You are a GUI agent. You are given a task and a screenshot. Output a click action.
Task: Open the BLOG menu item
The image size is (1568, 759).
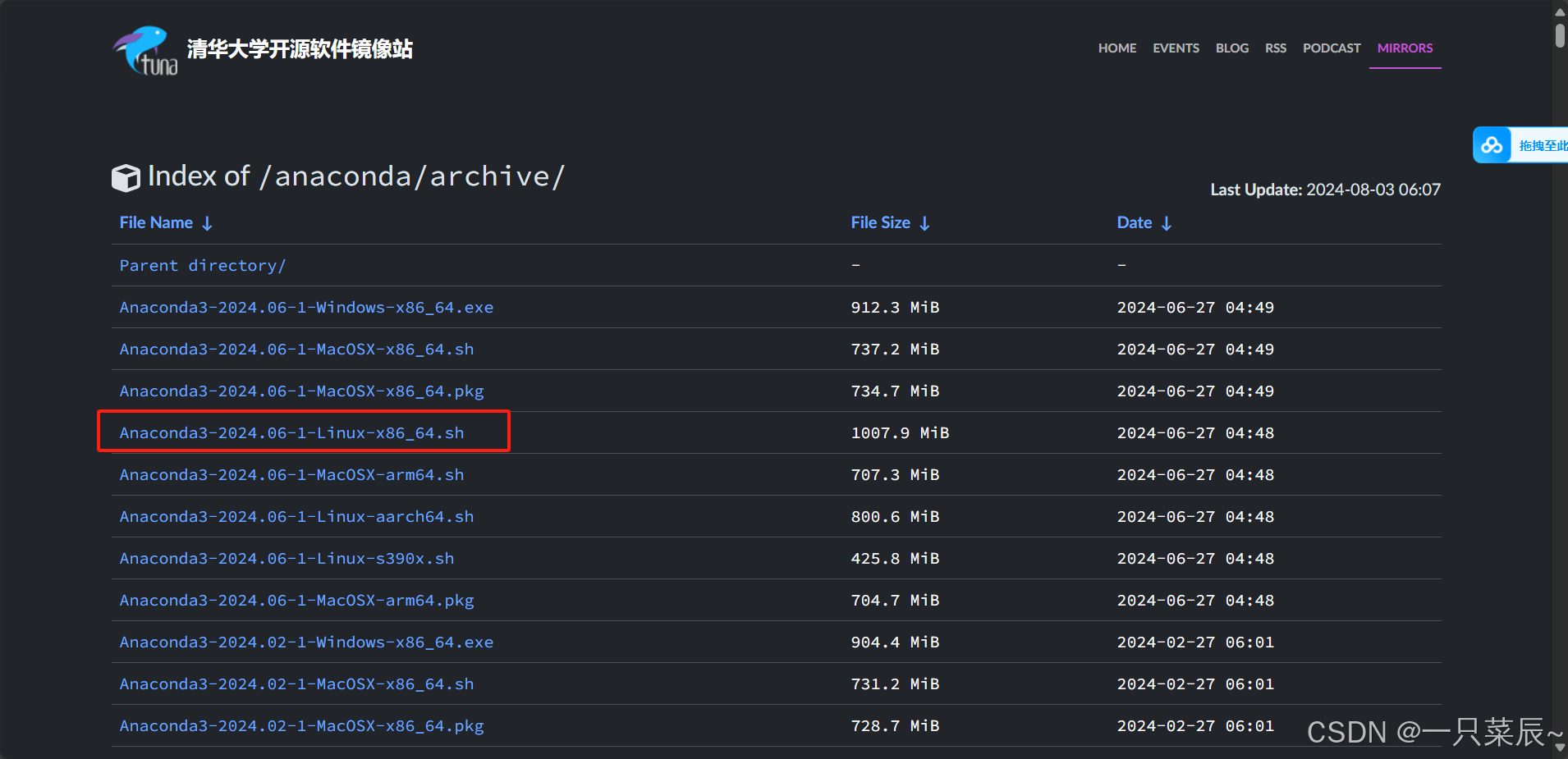pyautogui.click(x=1232, y=48)
